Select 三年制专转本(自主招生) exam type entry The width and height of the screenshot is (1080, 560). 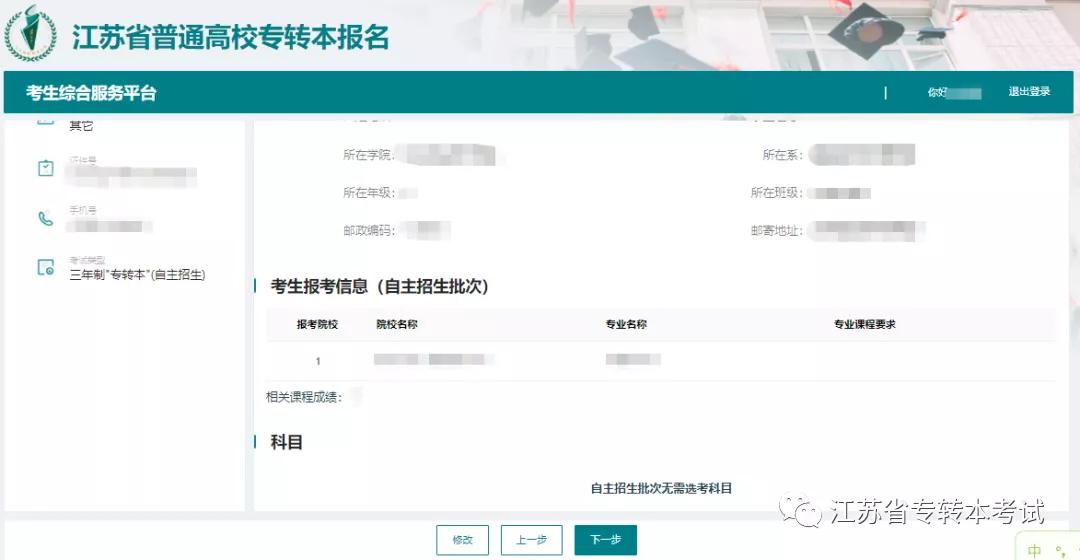(x=137, y=275)
